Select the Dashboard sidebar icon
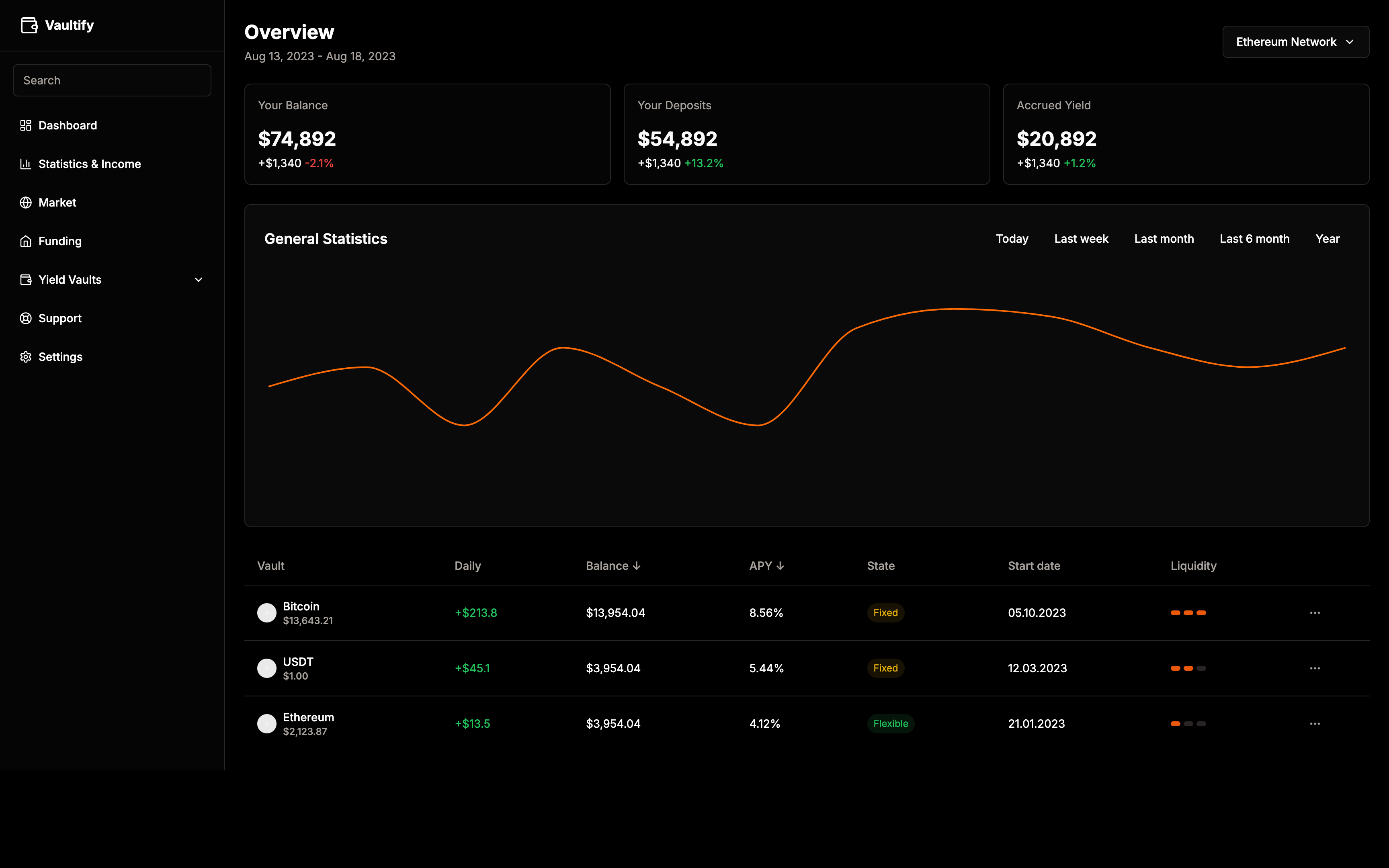This screenshot has height=868, width=1389. pyautogui.click(x=26, y=125)
